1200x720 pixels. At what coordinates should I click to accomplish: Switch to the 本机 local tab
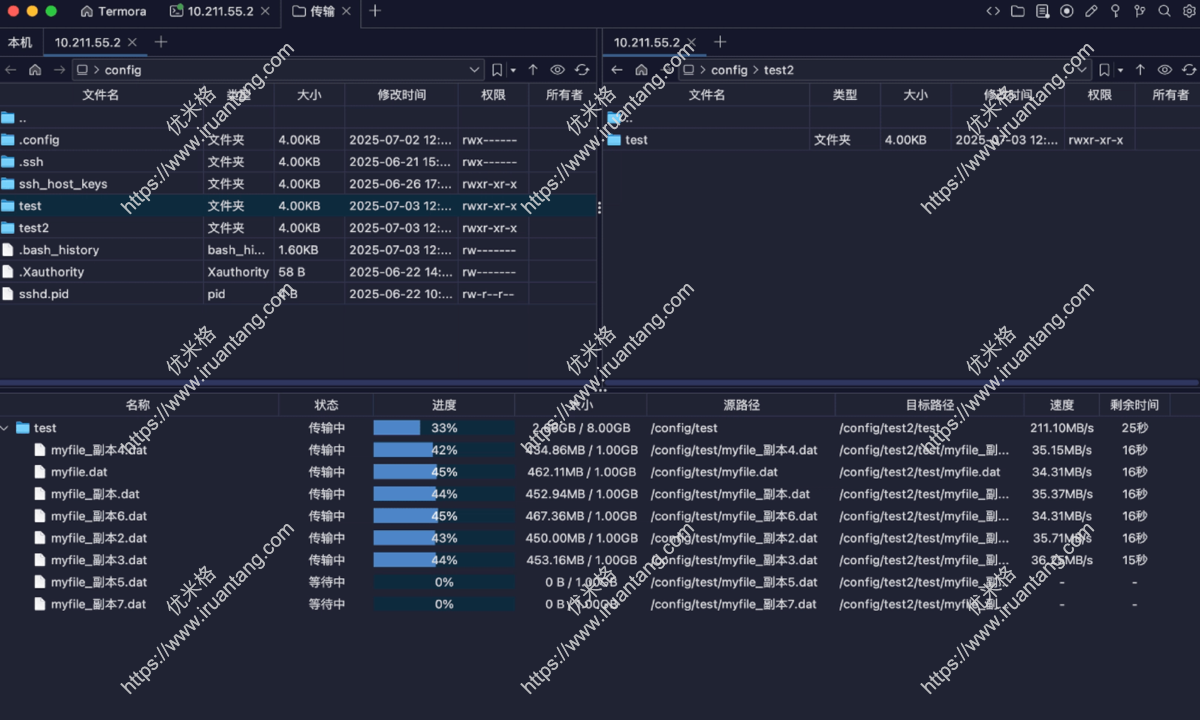[x=20, y=42]
